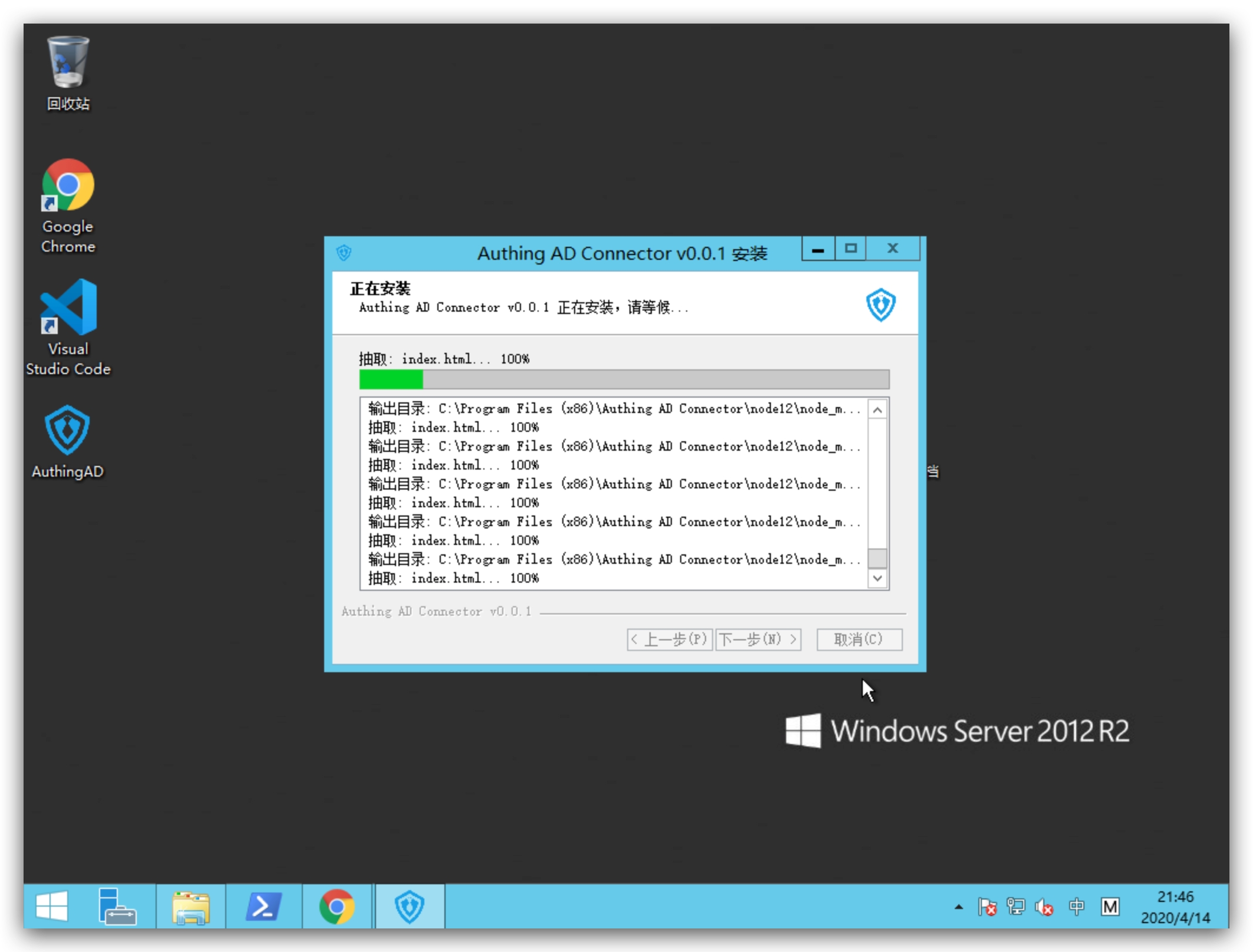
Task: Open File Explorer from the taskbar
Action: pyautogui.click(x=190, y=906)
